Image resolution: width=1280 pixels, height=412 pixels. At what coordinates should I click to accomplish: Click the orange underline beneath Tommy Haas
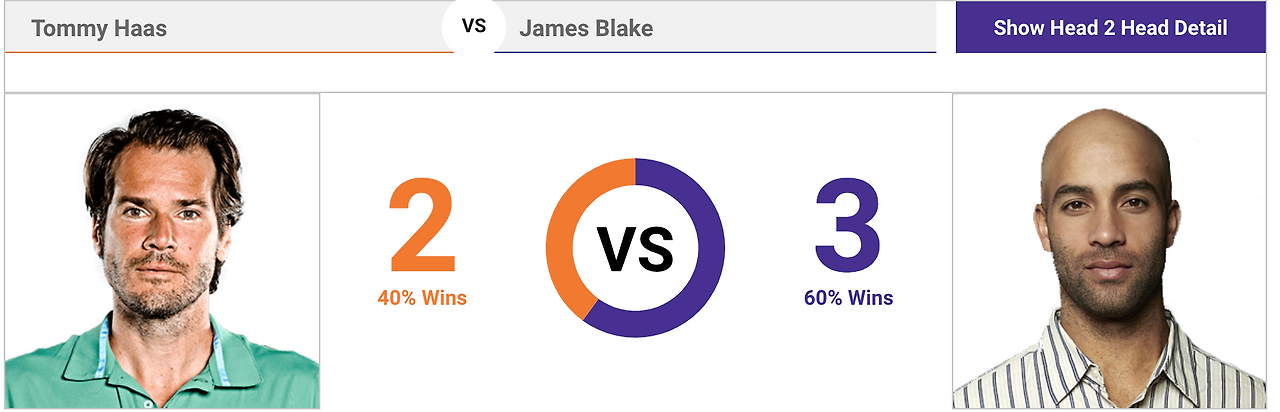click(229, 52)
